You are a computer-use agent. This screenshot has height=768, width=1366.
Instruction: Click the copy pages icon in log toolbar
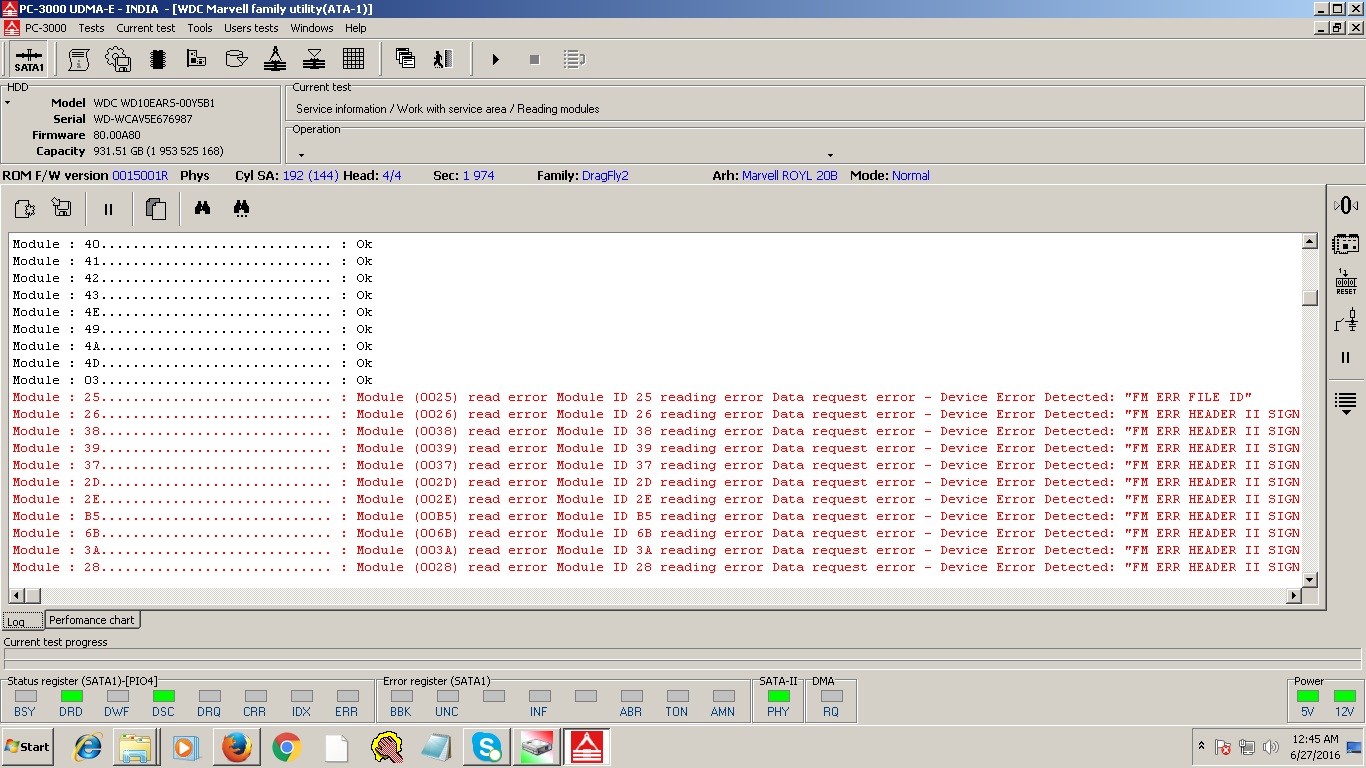(155, 209)
